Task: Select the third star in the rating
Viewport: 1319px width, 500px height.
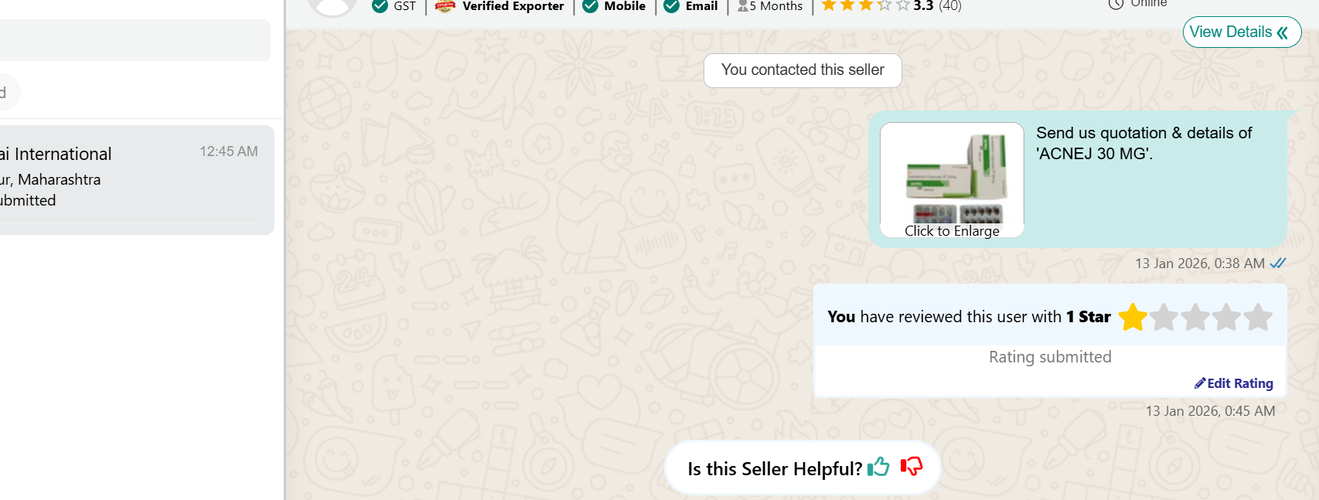Action: point(1195,317)
